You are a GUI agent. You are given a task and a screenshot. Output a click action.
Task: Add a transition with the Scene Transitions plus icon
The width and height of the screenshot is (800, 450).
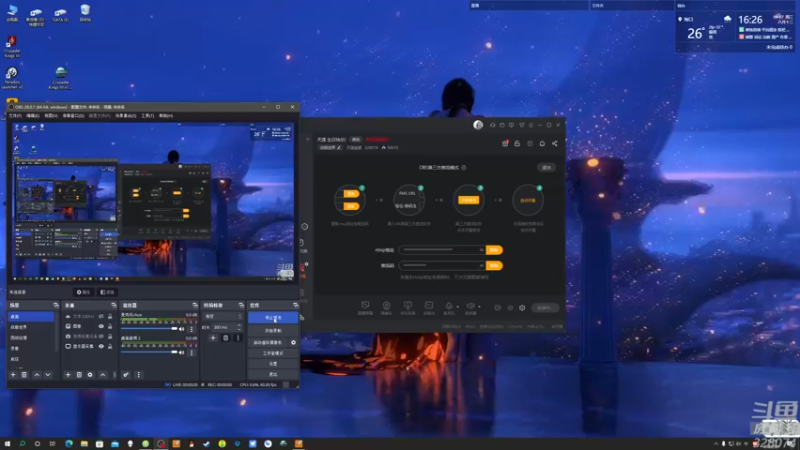click(x=213, y=338)
